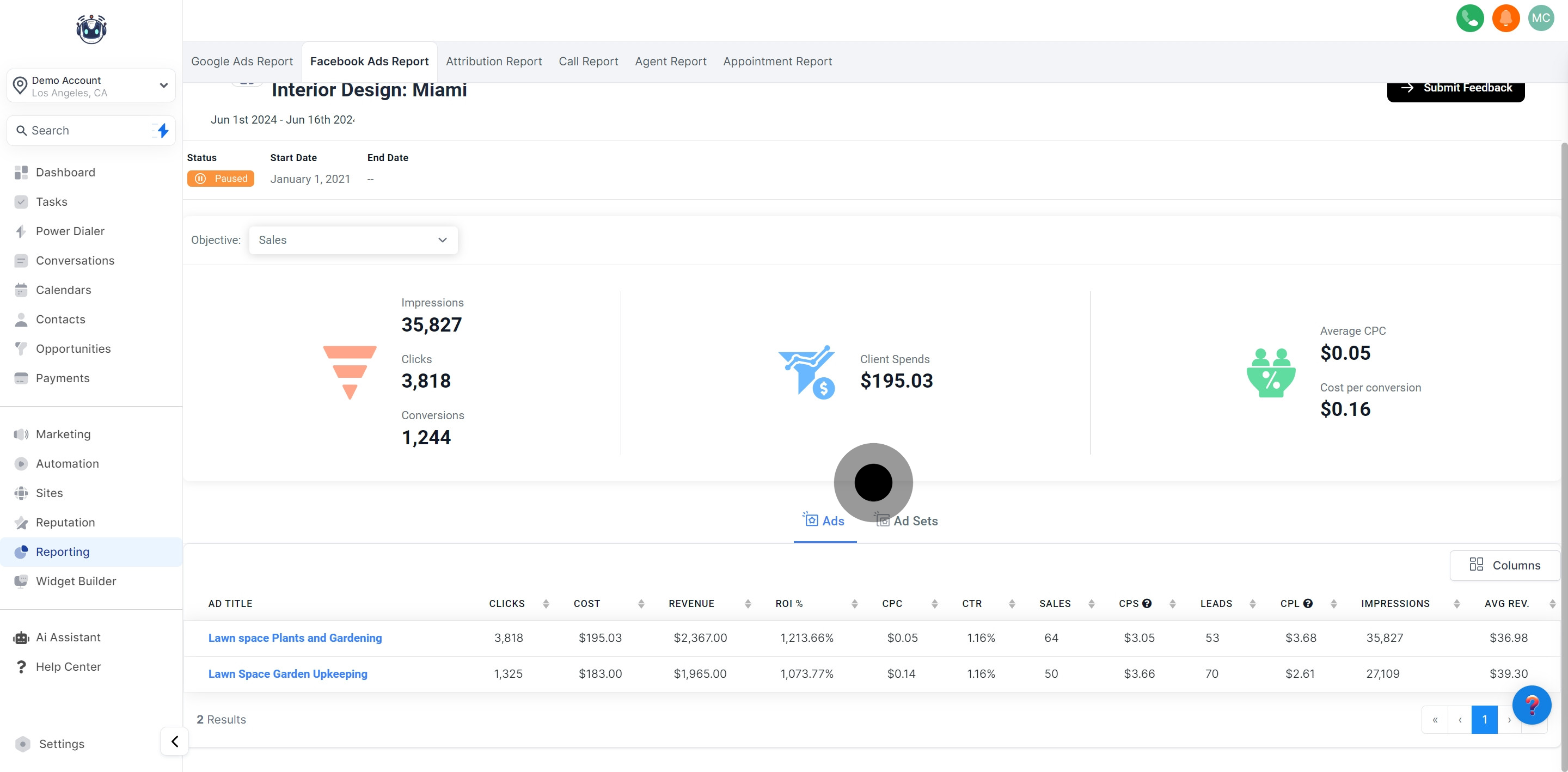This screenshot has height=772, width=1568.
Task: Open Ai Assistant from sidebar
Action: click(x=68, y=638)
